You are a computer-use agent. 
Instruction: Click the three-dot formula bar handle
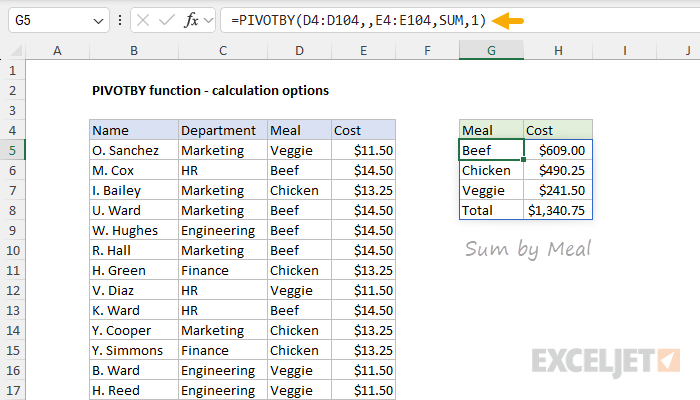tap(120, 20)
